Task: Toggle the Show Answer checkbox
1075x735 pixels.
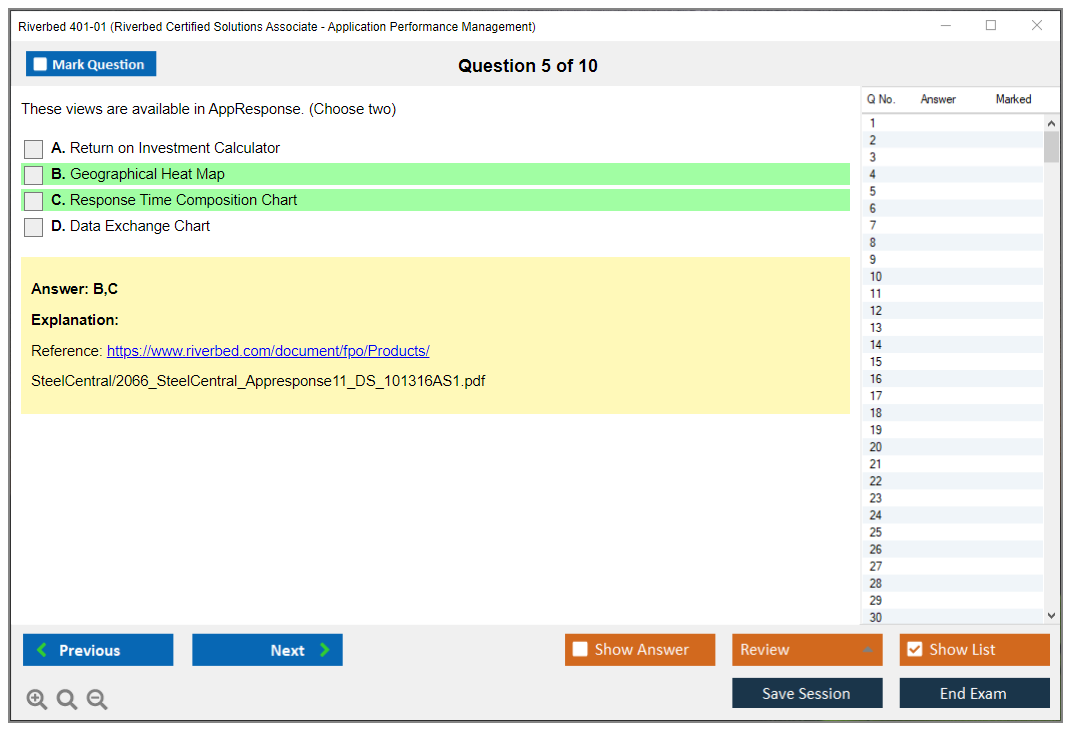Action: click(x=580, y=650)
